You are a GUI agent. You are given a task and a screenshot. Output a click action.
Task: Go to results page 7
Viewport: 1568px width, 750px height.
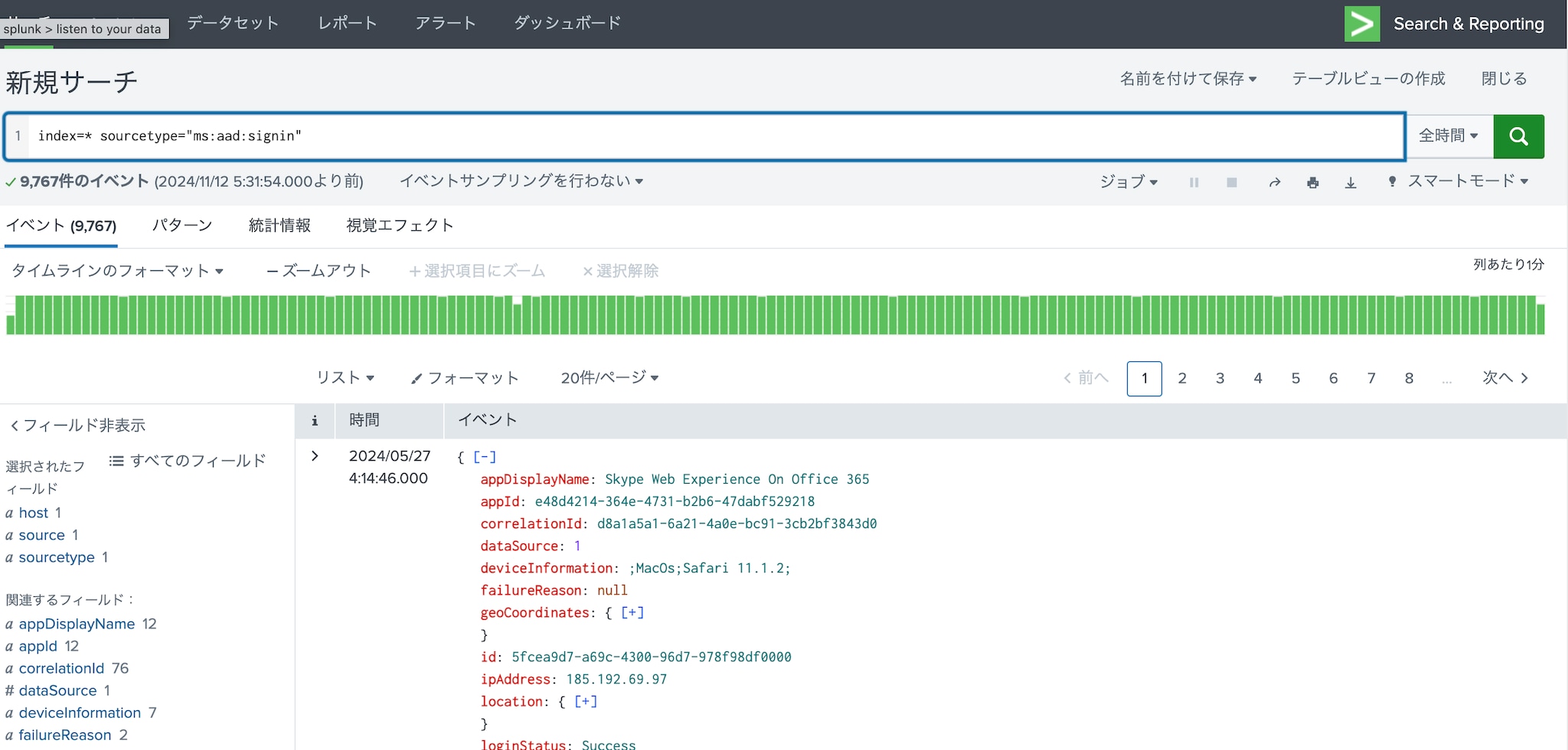coord(1371,378)
